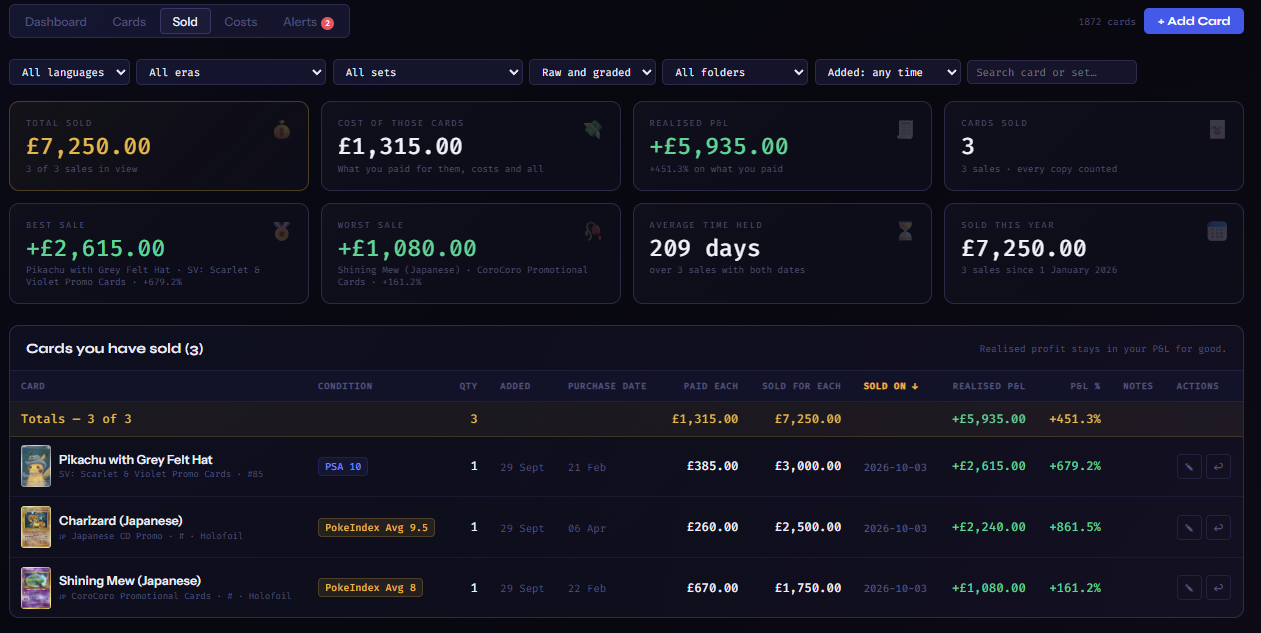This screenshot has height=633, width=1261.
Task: Click the icon on the Worst Sale tile
Action: (x=593, y=231)
